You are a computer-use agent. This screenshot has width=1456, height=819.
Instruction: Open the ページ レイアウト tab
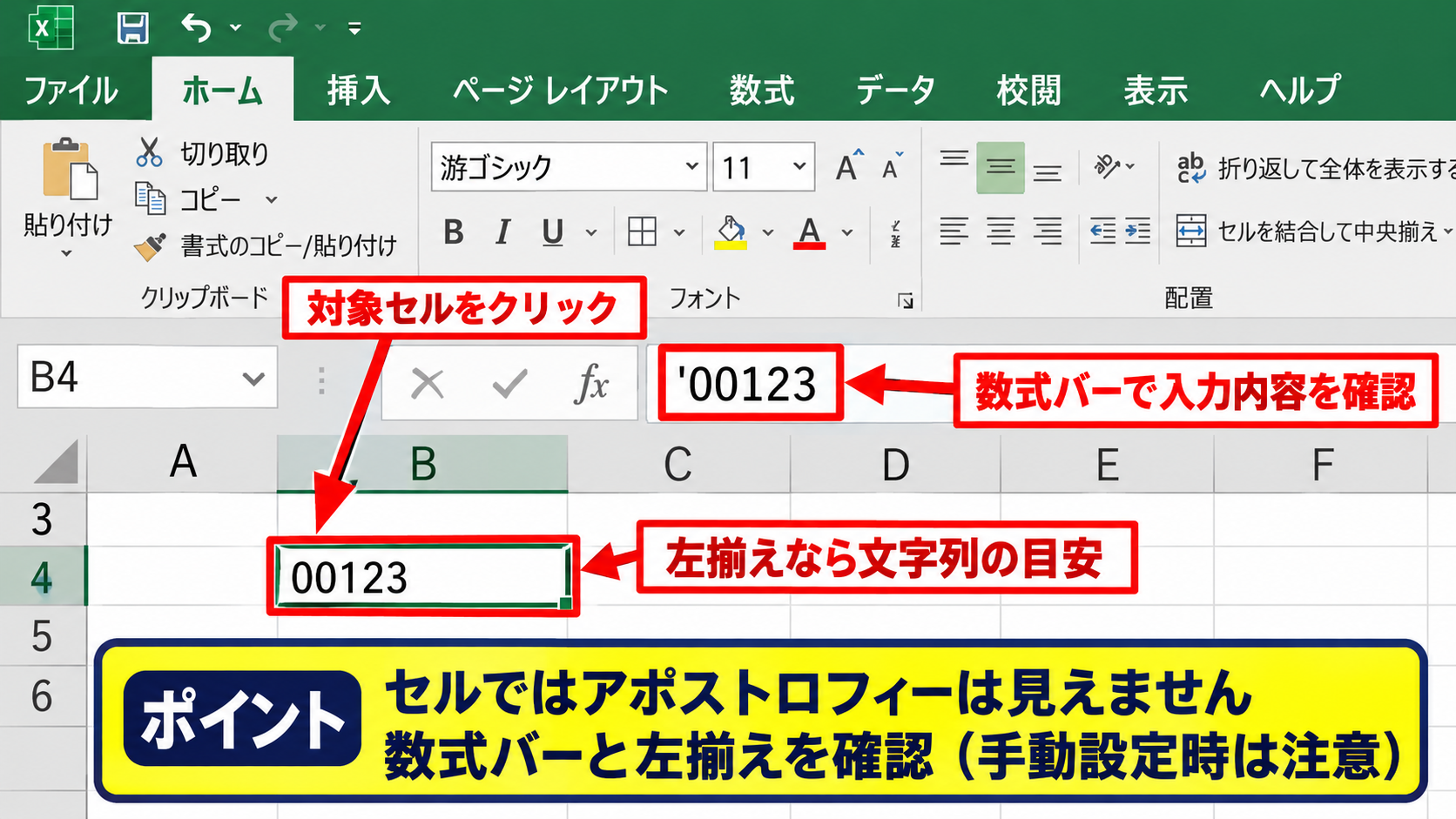tap(560, 91)
